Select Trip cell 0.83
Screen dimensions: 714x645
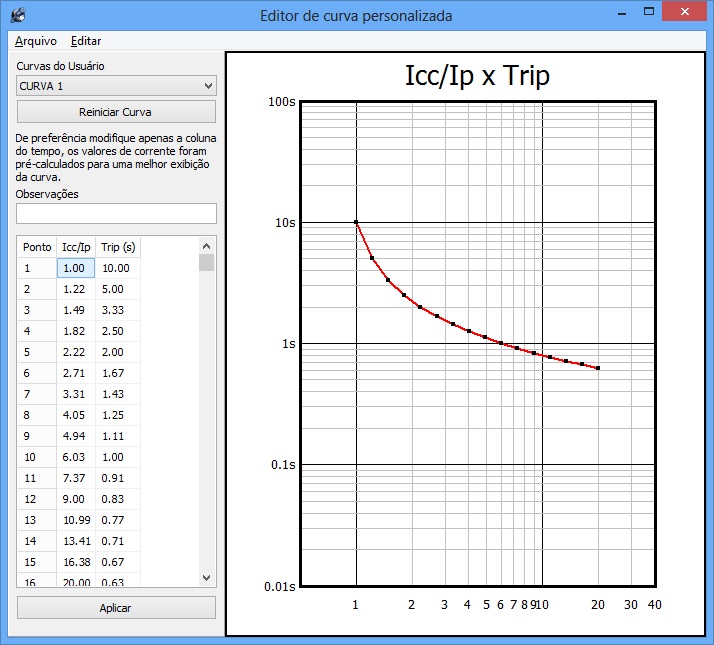tap(118, 499)
